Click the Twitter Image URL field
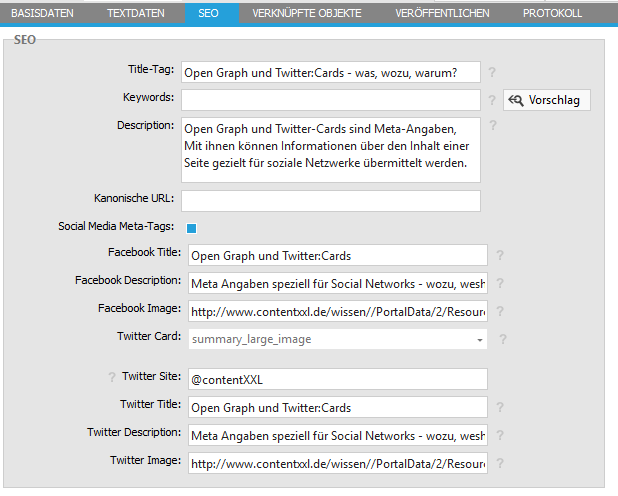The width and height of the screenshot is (618, 496). [x=338, y=463]
